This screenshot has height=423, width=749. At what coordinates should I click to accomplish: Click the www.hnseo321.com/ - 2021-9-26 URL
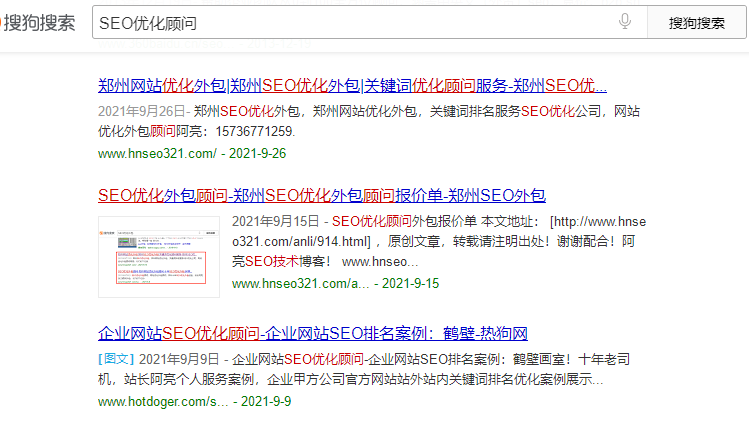point(192,154)
